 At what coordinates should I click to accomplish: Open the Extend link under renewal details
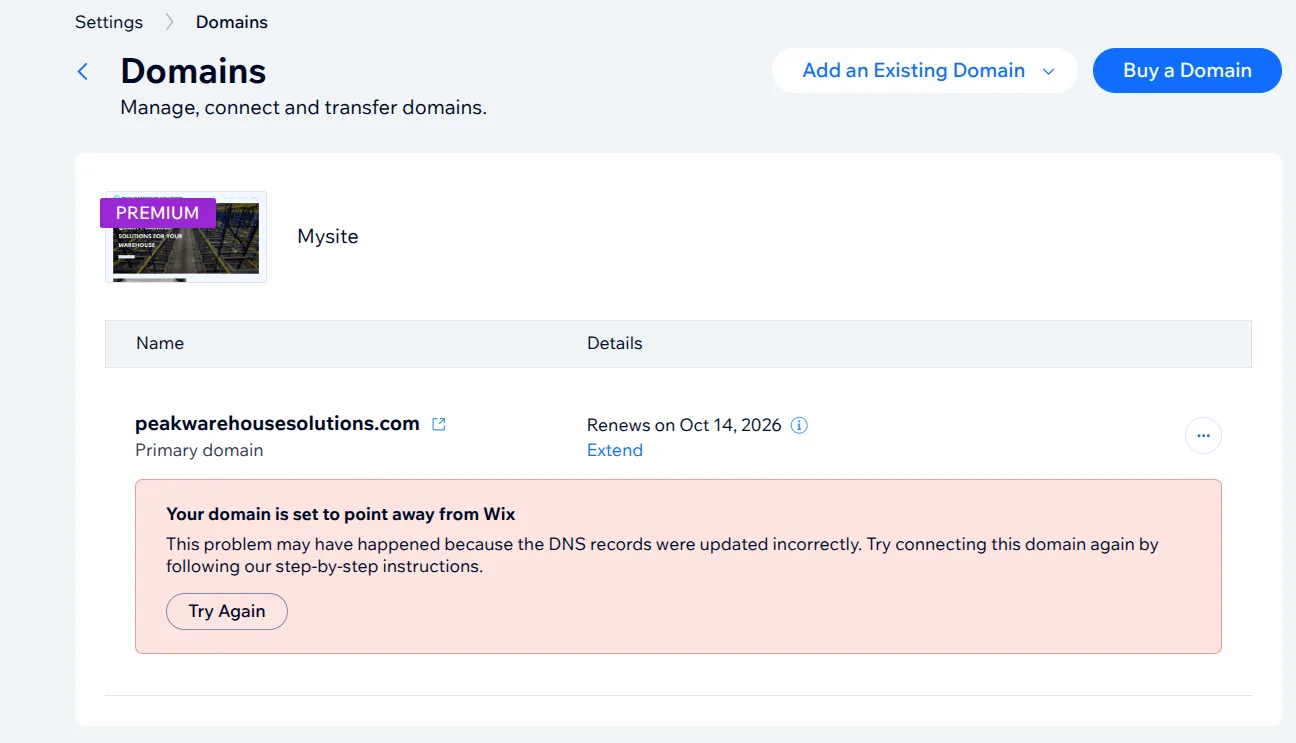[x=614, y=450]
